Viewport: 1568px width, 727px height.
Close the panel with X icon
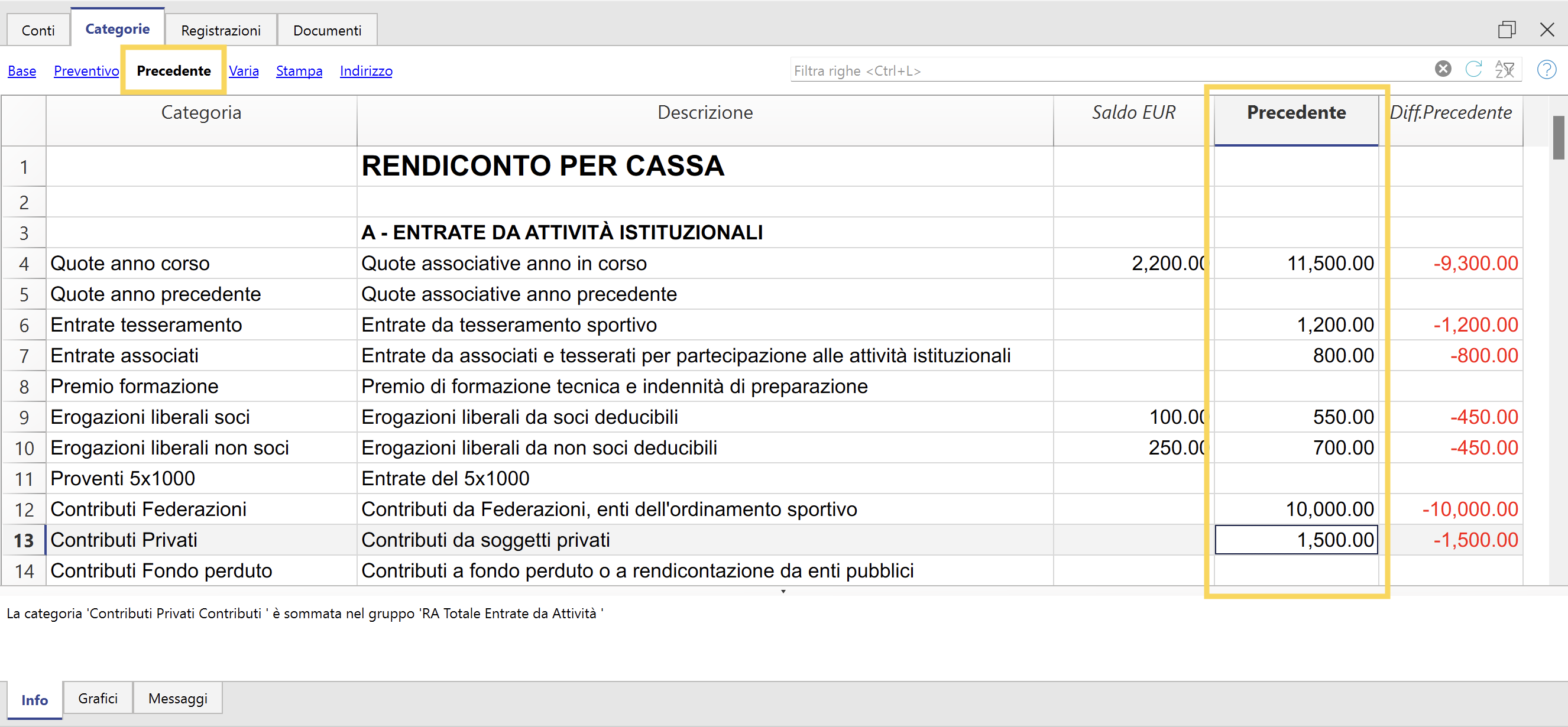[x=1547, y=29]
